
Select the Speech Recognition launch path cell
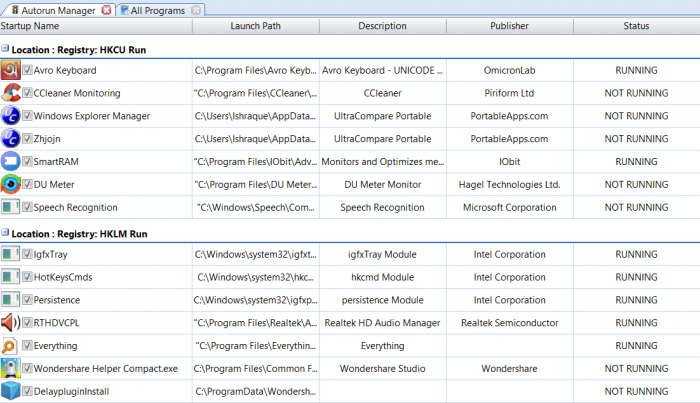(x=255, y=207)
